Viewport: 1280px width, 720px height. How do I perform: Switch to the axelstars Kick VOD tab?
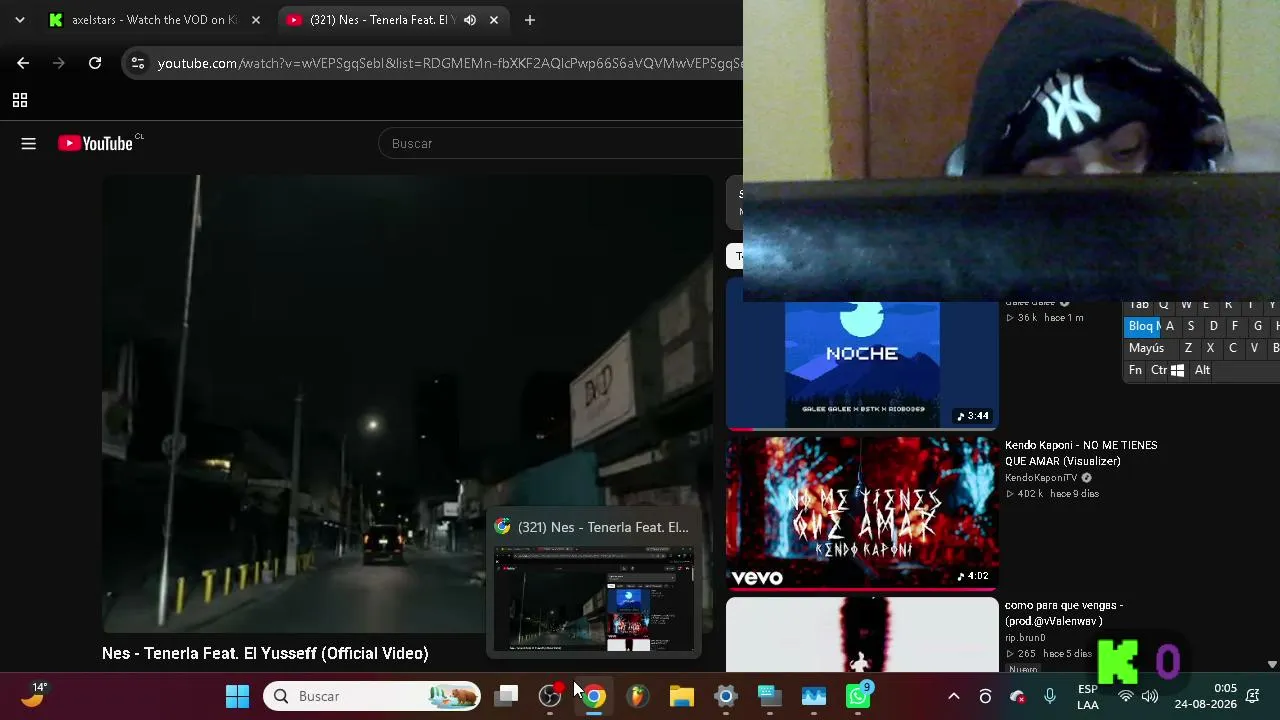[x=155, y=20]
